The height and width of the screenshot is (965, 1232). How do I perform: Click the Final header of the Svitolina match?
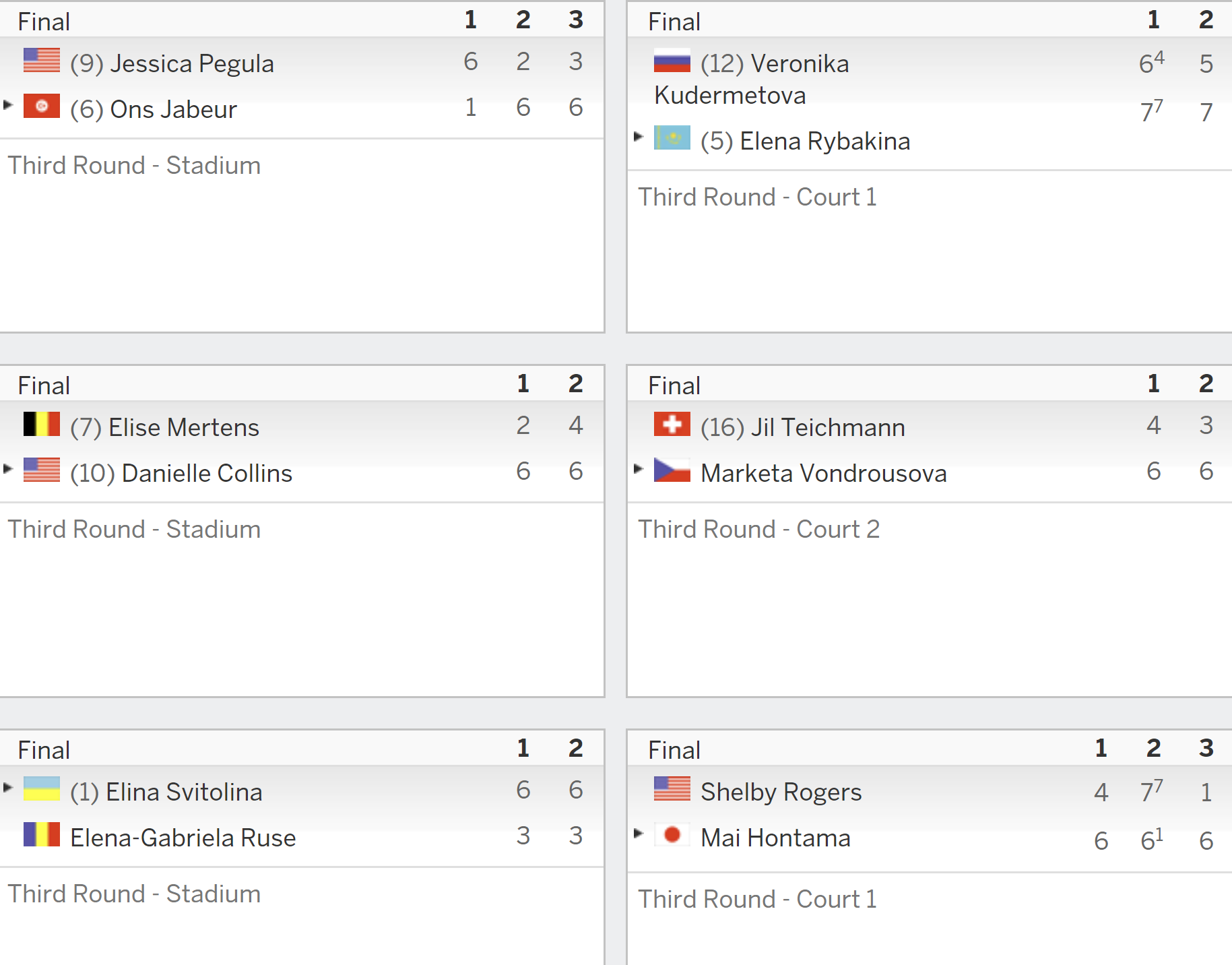pos(44,750)
